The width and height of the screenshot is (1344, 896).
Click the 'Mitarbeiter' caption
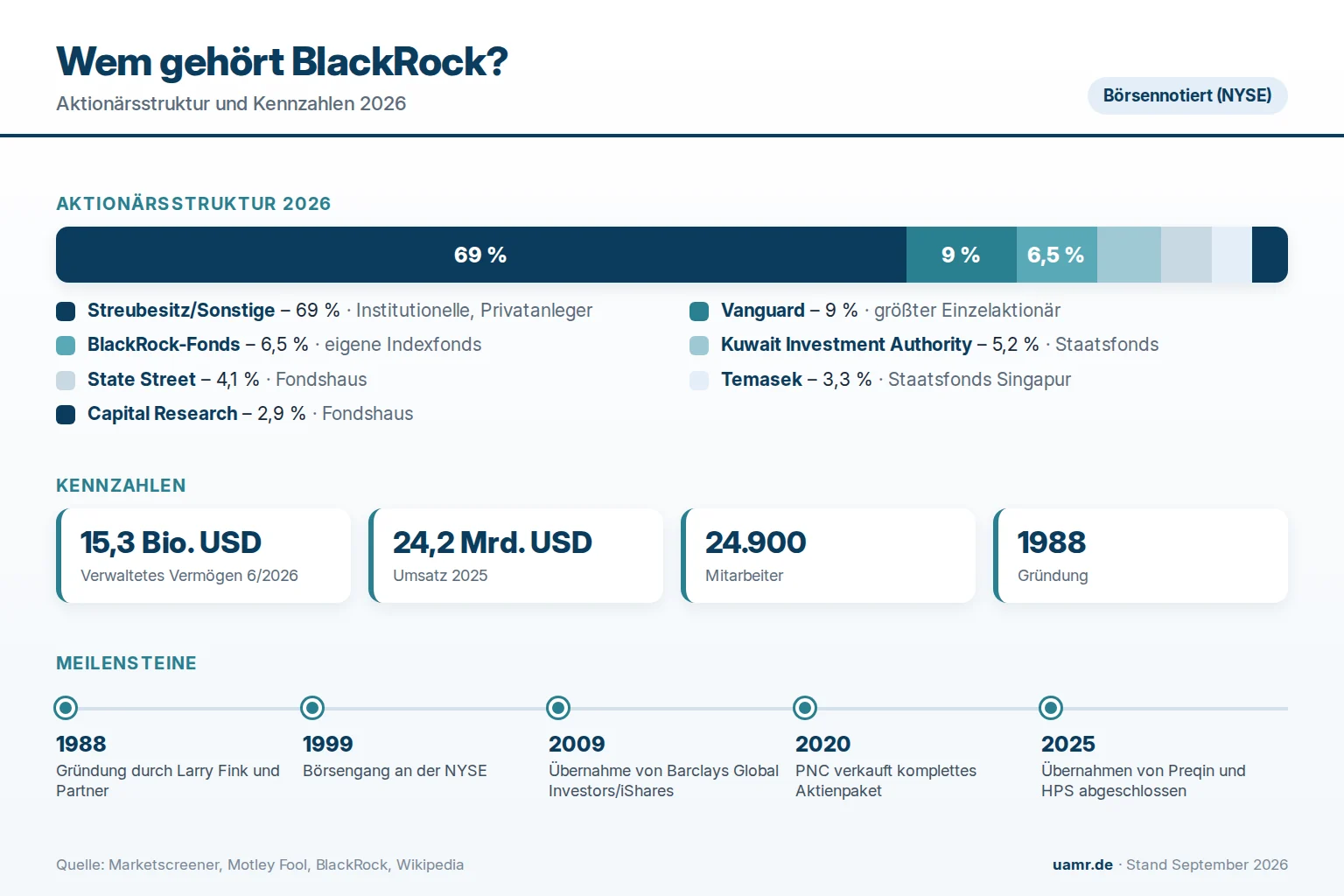tap(744, 576)
